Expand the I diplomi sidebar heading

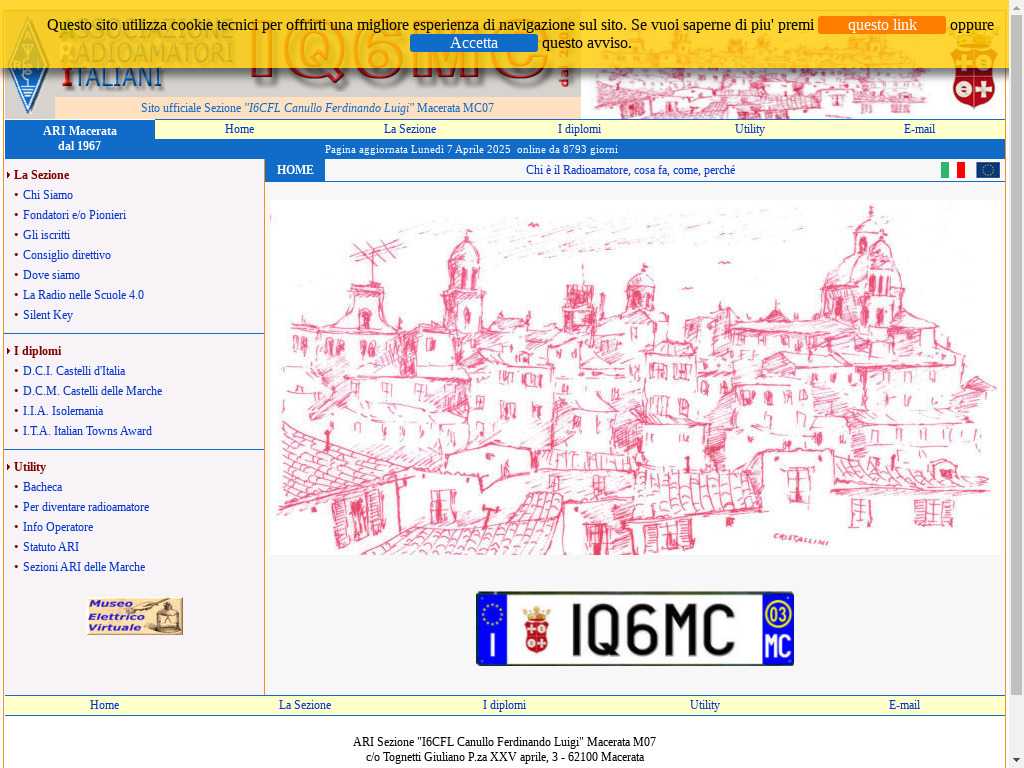coord(37,351)
